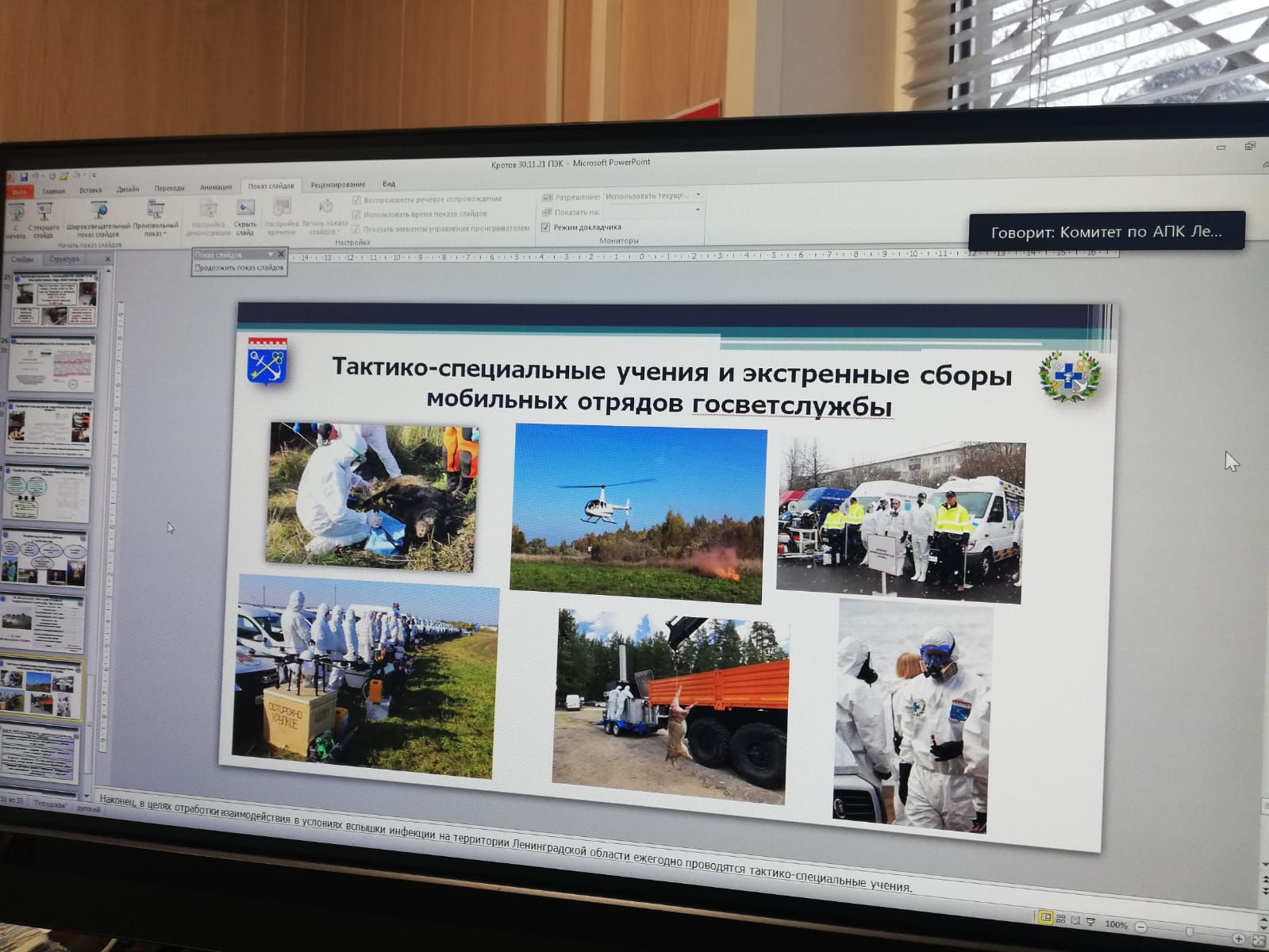Click 100% zoom level in status bar
Screen dimensions: 1269x952
pos(1115,924)
